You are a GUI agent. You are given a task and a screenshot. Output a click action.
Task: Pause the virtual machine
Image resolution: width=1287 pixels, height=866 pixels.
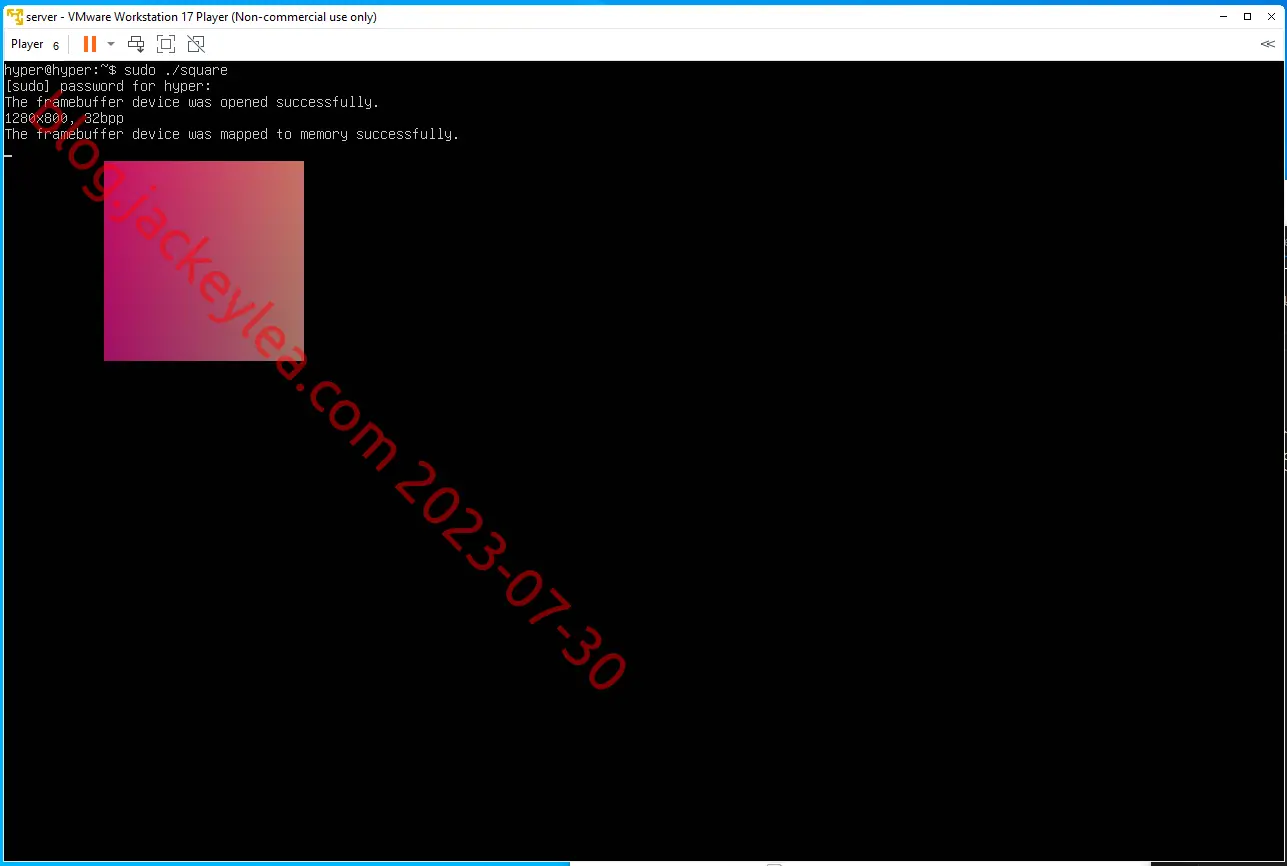click(90, 44)
